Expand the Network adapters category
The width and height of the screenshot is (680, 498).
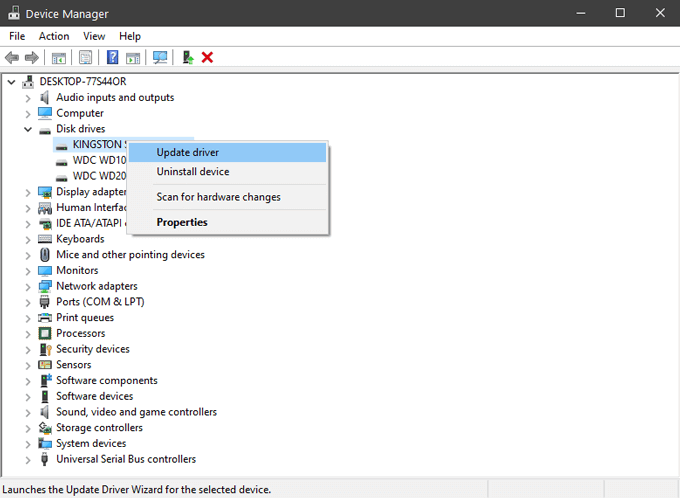coord(28,286)
